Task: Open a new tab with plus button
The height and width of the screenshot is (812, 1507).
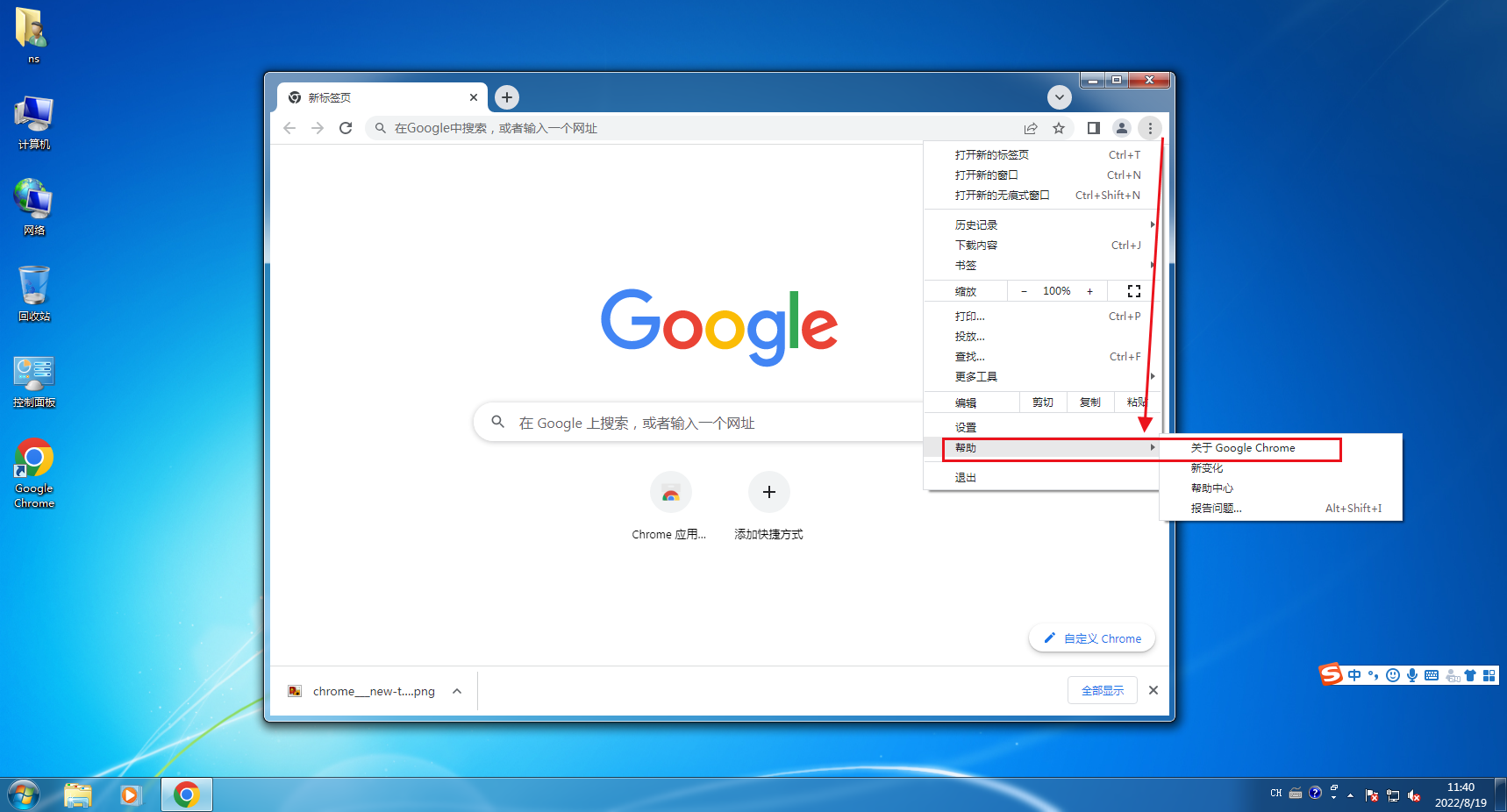Action: tap(507, 97)
